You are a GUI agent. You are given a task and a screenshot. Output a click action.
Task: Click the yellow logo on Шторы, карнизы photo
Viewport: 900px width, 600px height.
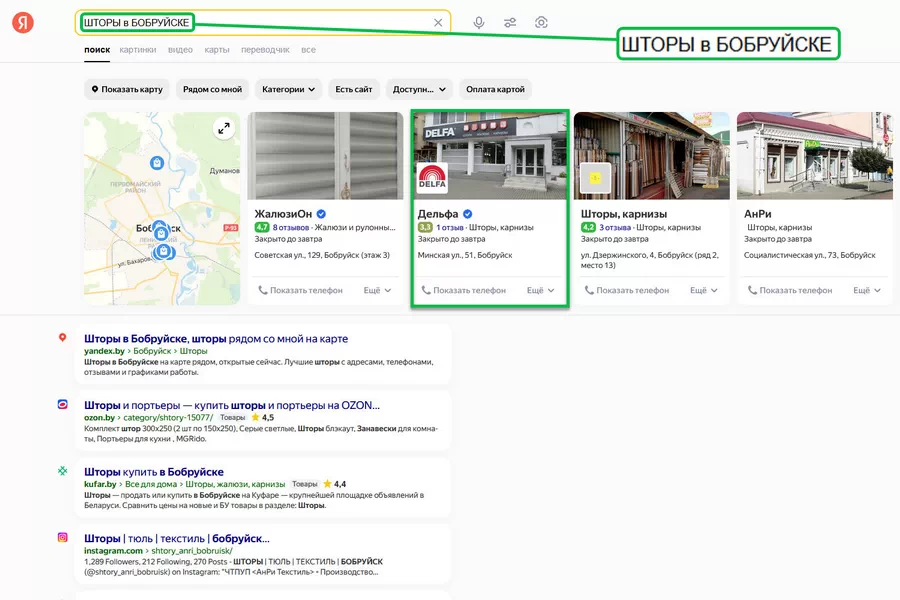[595, 178]
